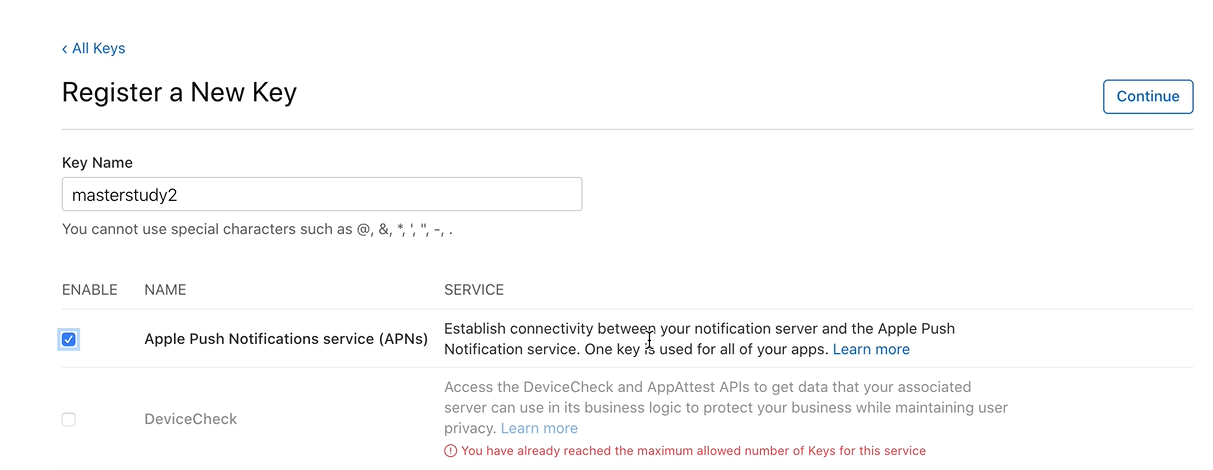Open Learn more link for DeviceCheck

(539, 429)
